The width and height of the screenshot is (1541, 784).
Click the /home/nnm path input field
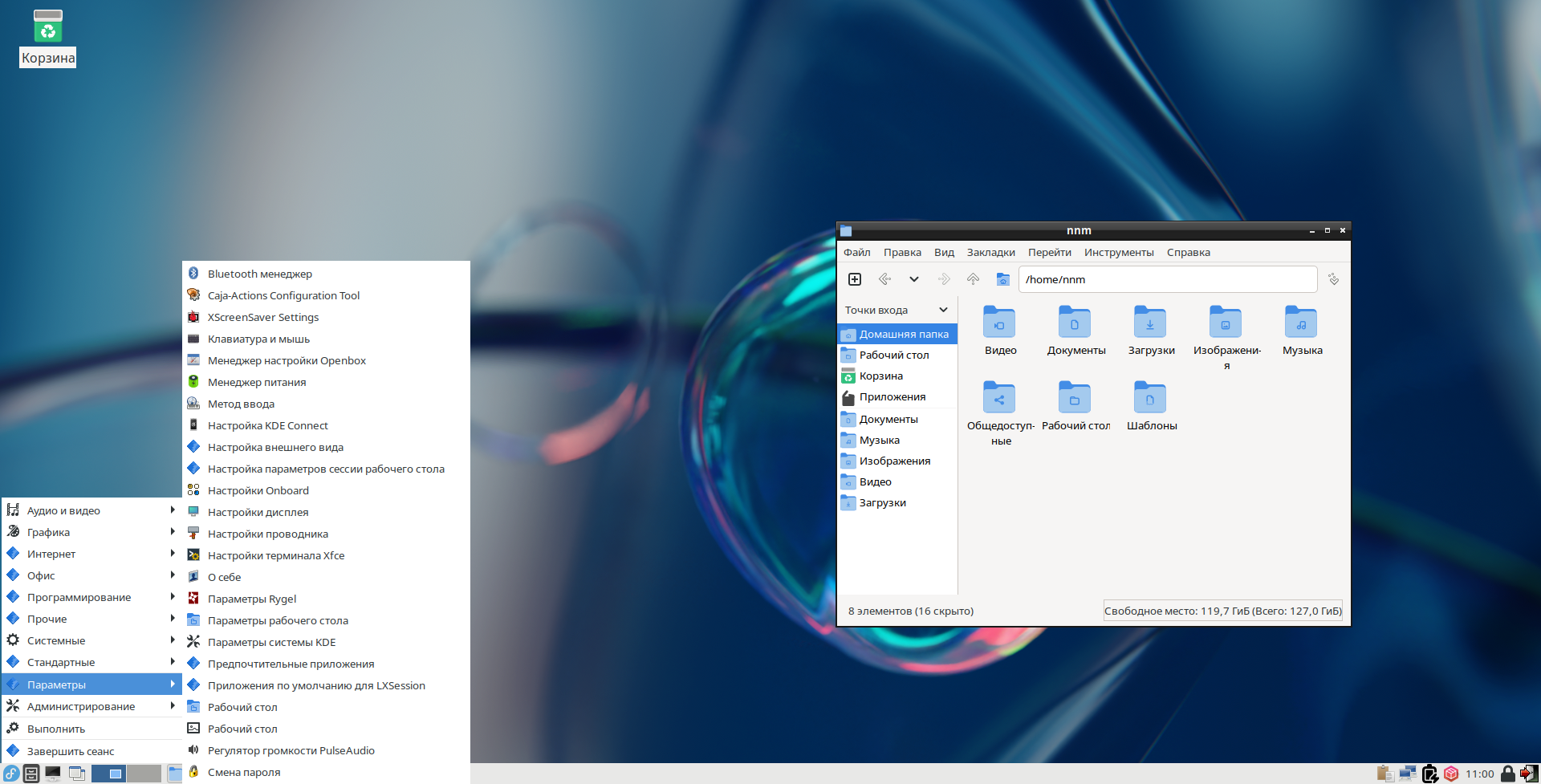tap(1167, 279)
